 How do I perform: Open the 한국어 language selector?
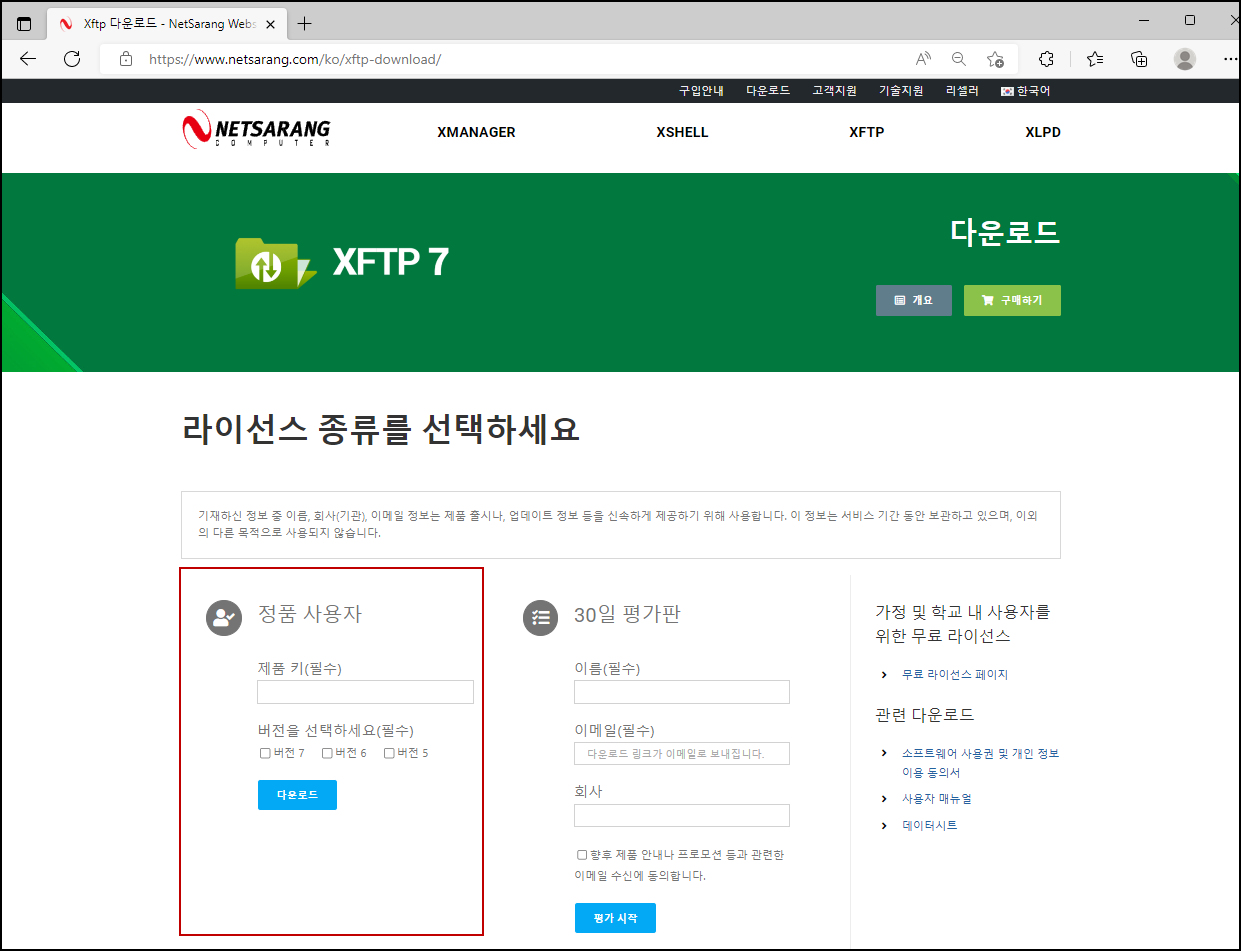1025,91
